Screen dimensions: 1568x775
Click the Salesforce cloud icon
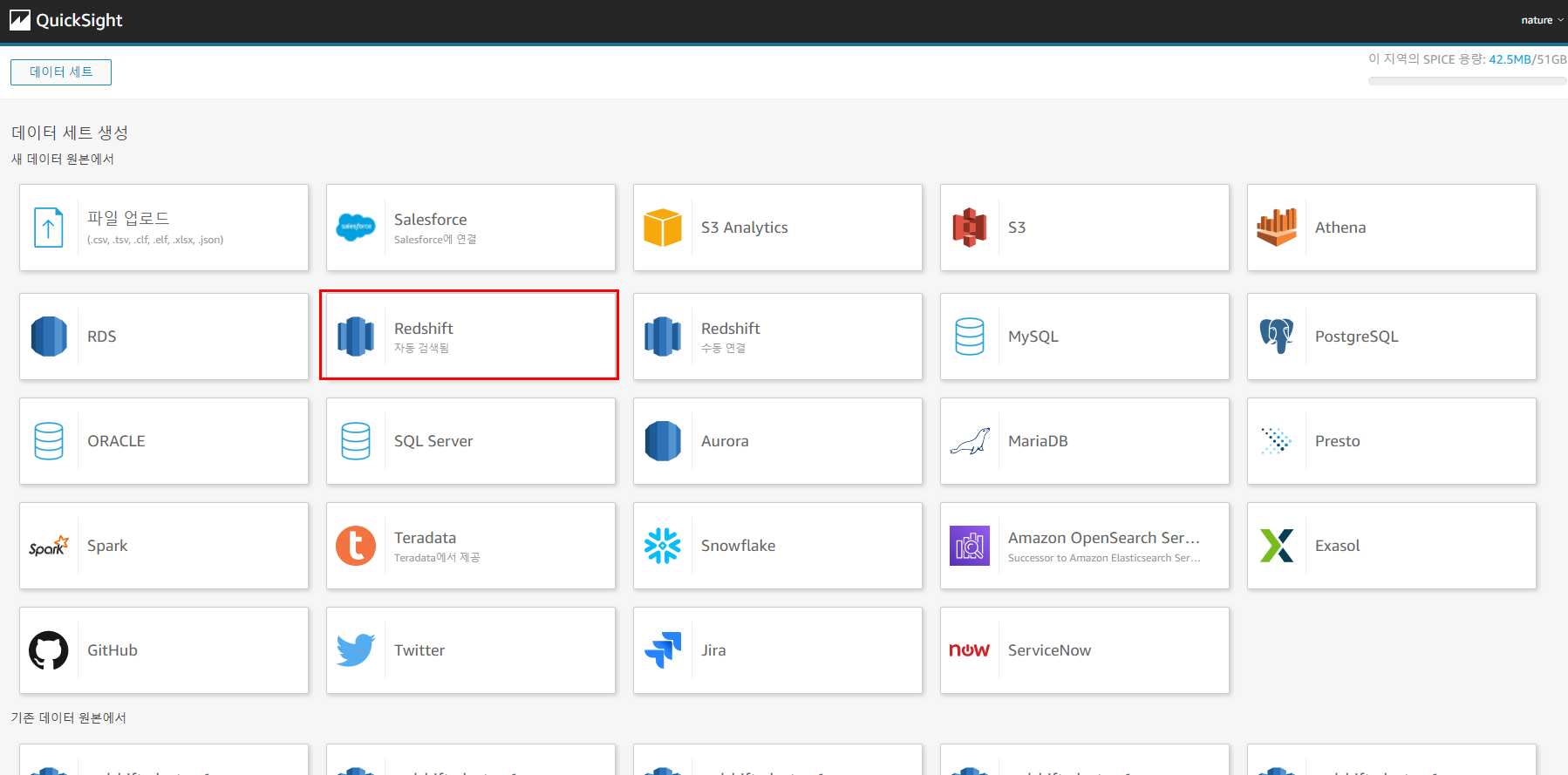(x=356, y=228)
